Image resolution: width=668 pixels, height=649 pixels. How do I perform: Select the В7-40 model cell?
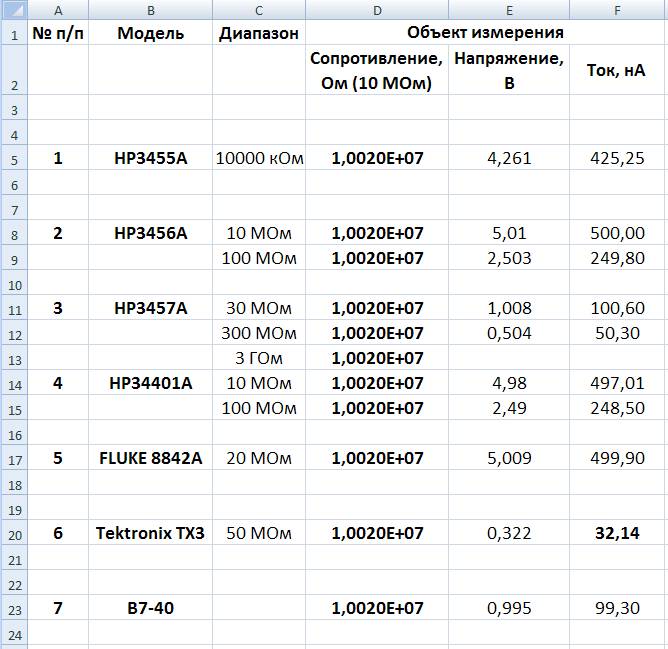click(150, 607)
